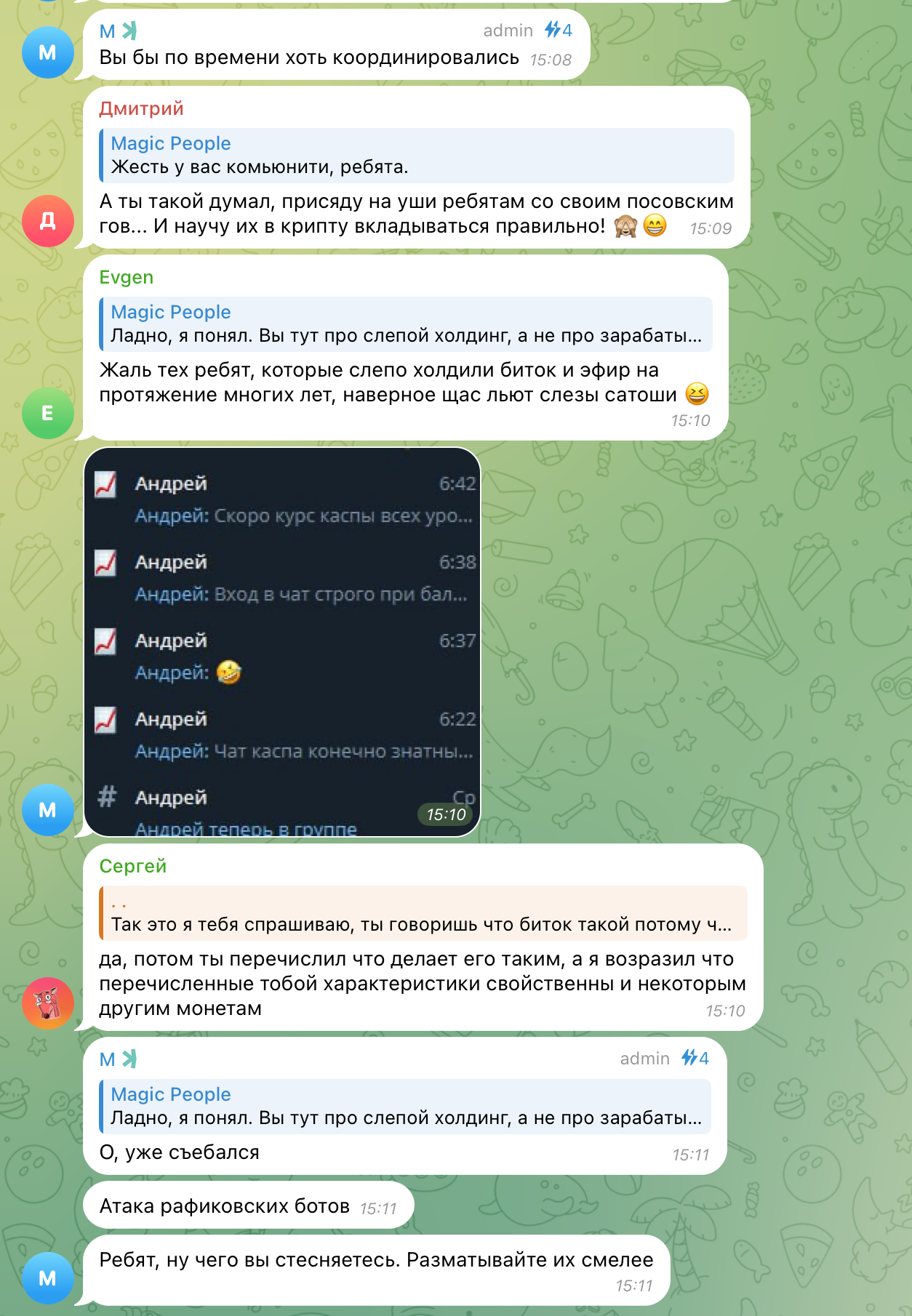Click the laughing emoji in Evgen's message
This screenshot has height=1316, width=912.
click(697, 395)
